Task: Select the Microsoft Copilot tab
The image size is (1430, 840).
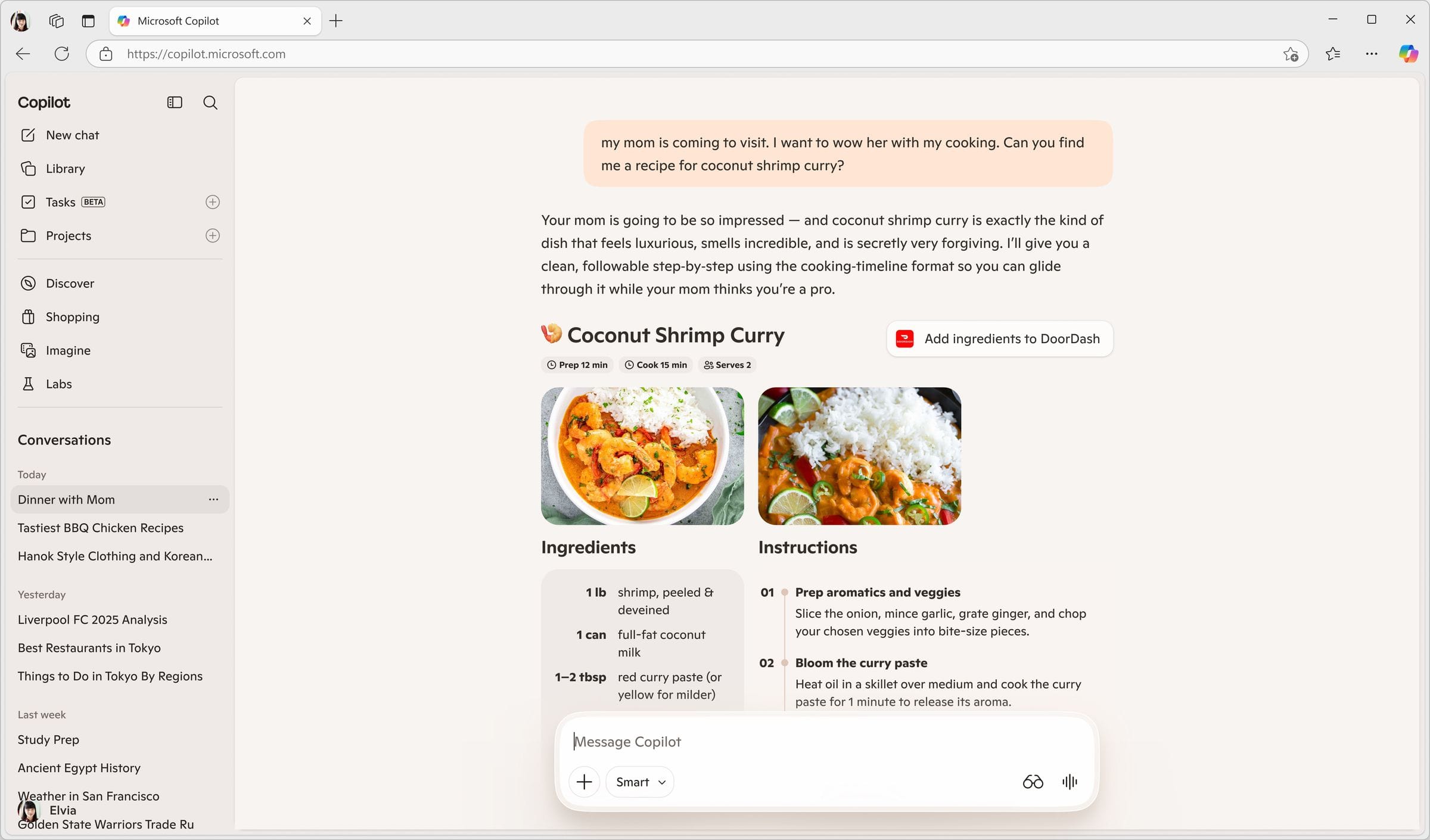Action: [215, 21]
